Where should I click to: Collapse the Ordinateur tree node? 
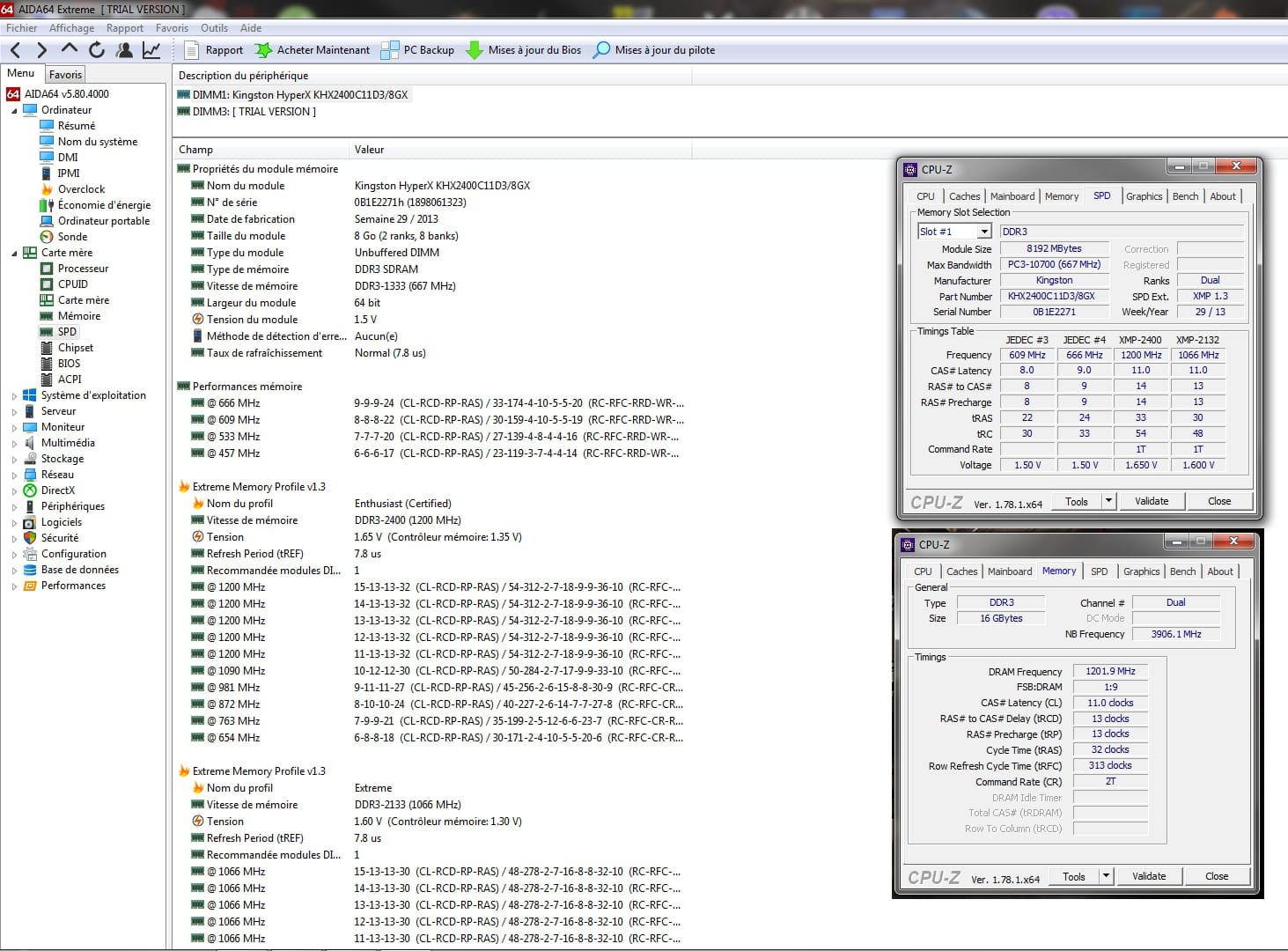tap(14, 111)
